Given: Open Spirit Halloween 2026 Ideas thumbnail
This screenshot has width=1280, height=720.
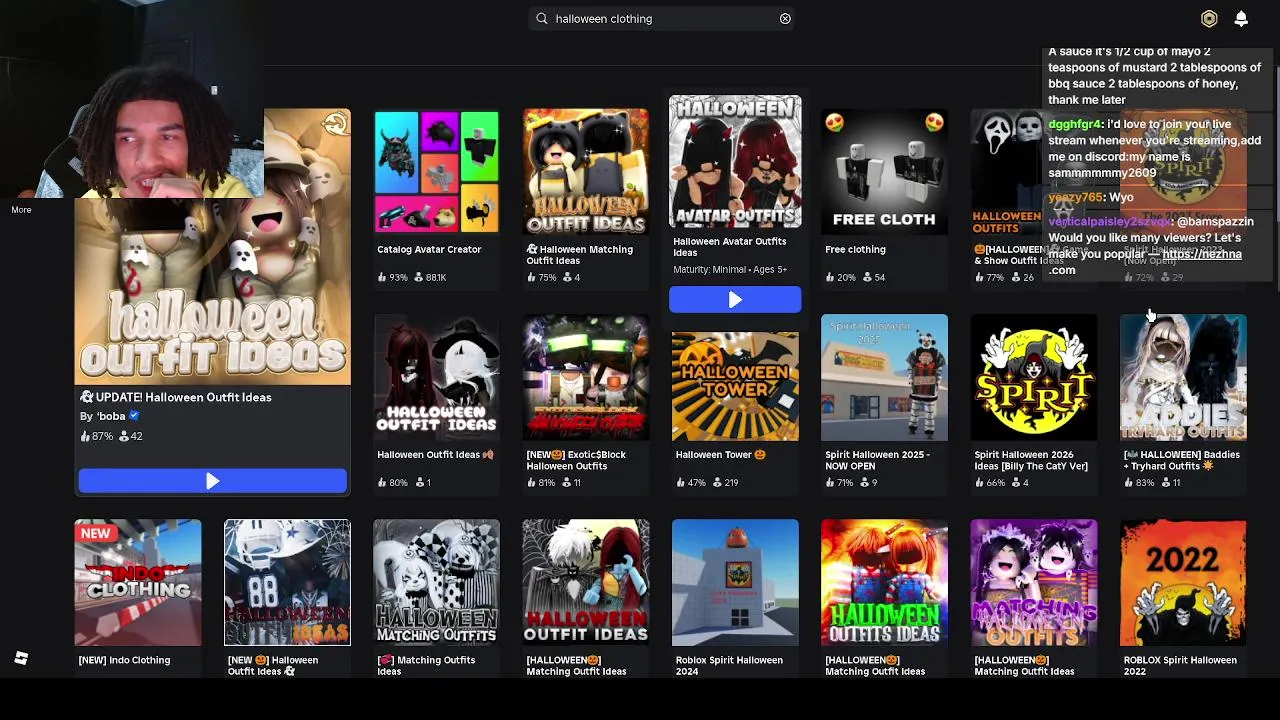Looking at the screenshot, I should [x=1034, y=378].
